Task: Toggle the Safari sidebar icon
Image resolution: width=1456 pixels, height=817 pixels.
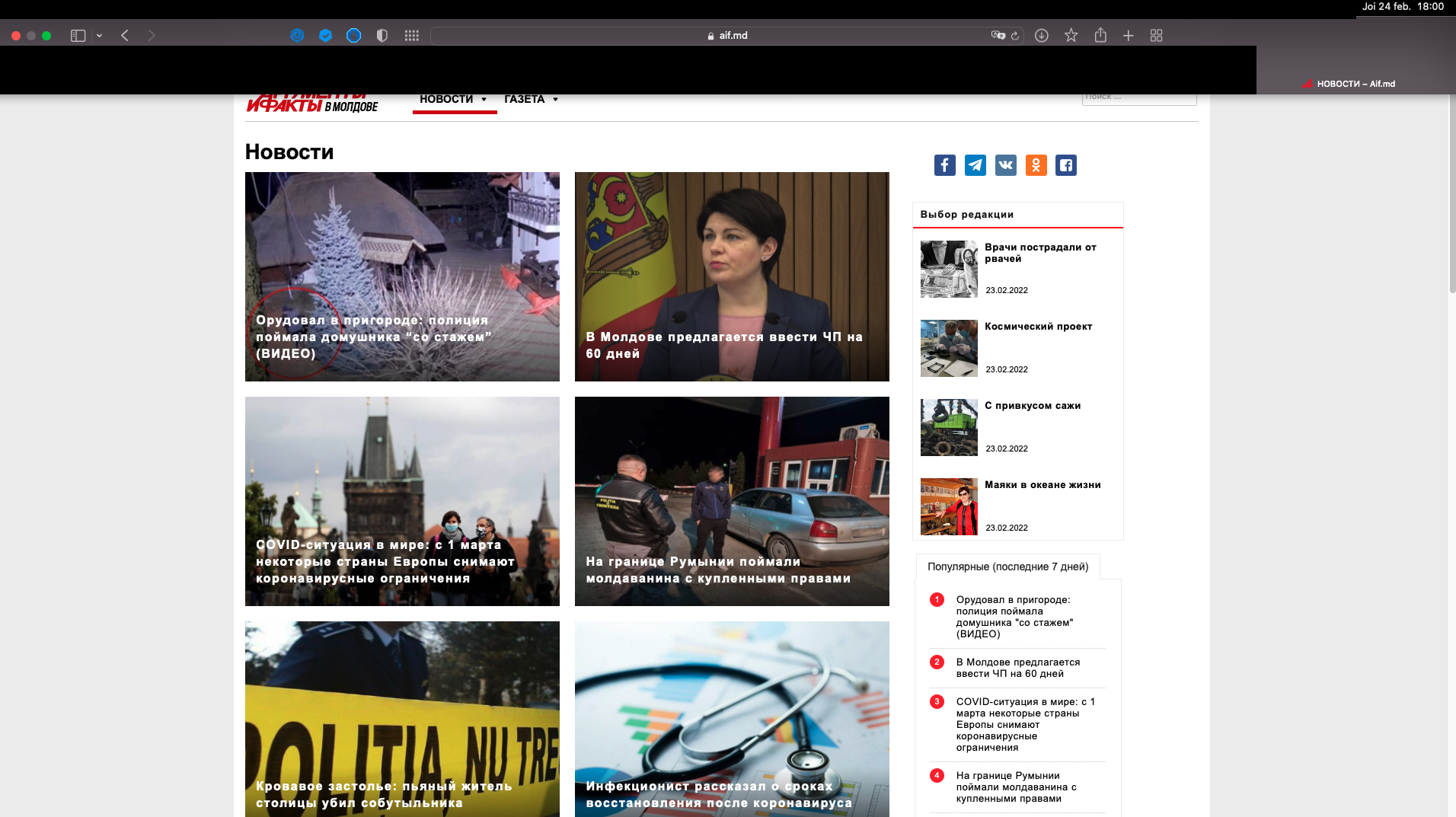Action: pyautogui.click(x=78, y=36)
